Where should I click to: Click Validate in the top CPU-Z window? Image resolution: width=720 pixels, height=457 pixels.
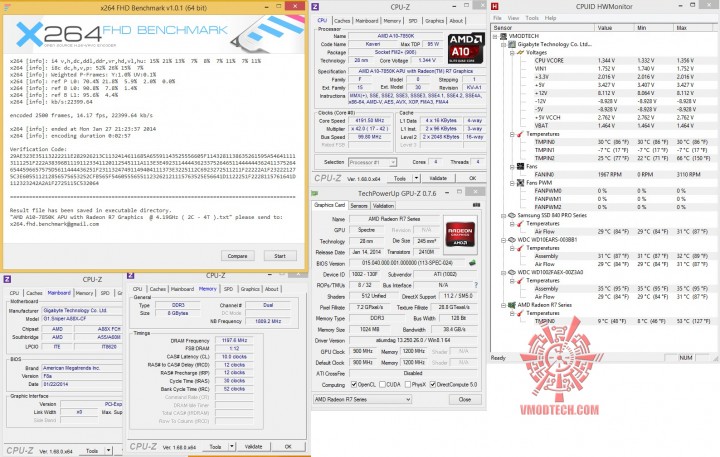(x=438, y=178)
